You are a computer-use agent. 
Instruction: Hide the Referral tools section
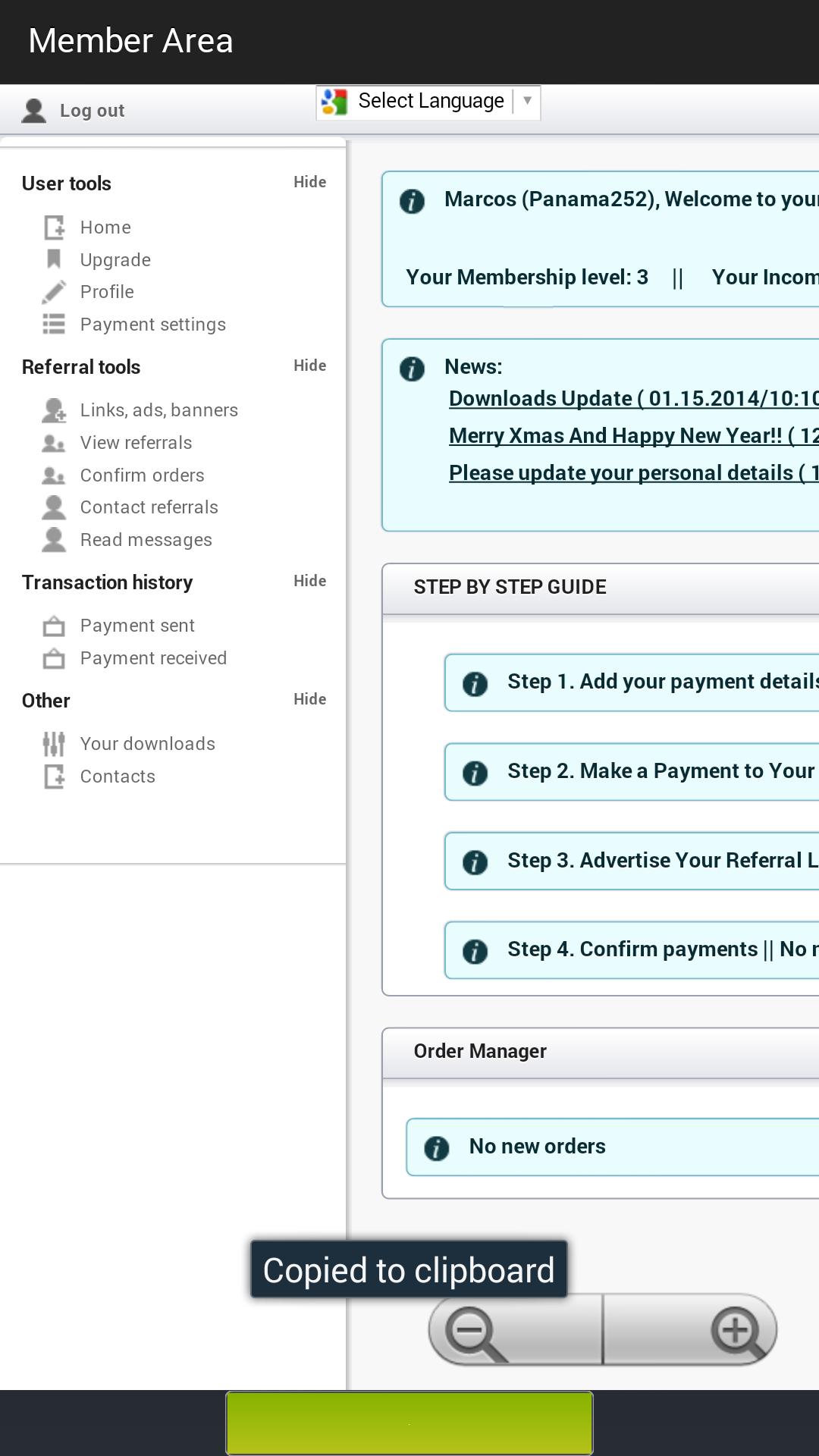click(309, 366)
